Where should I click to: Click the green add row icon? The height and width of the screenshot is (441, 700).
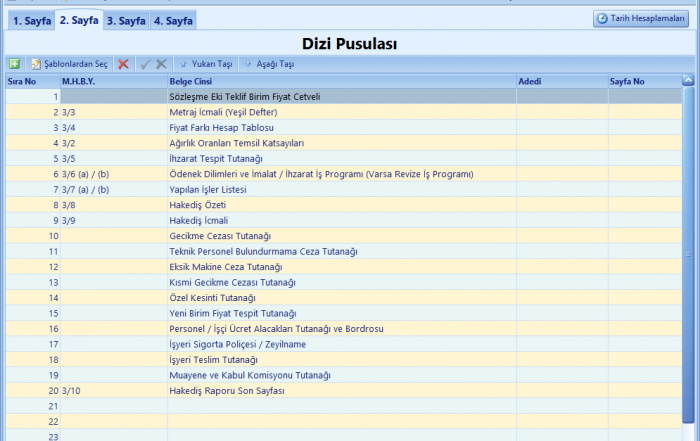coord(14,64)
